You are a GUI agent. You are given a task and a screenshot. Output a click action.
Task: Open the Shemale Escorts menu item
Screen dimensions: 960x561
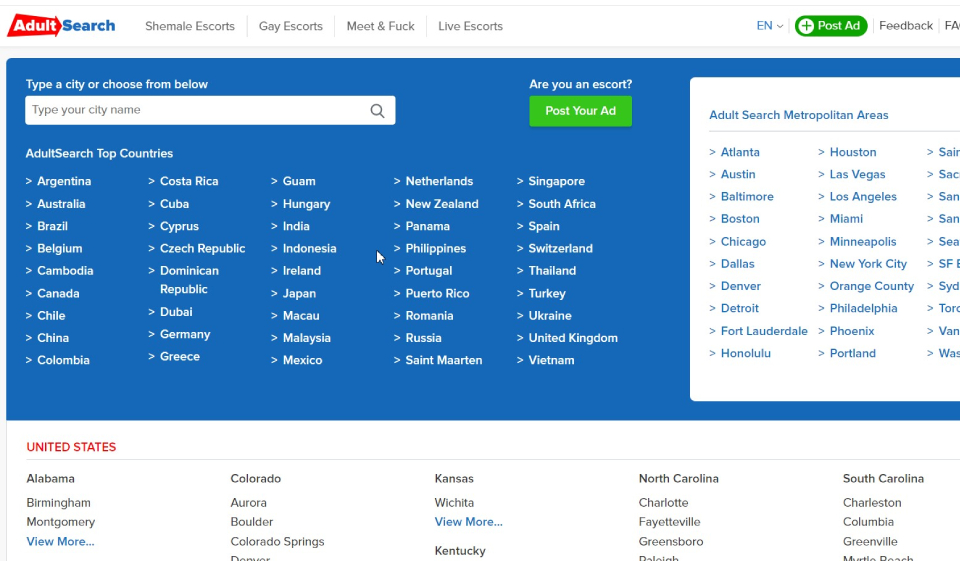point(190,26)
